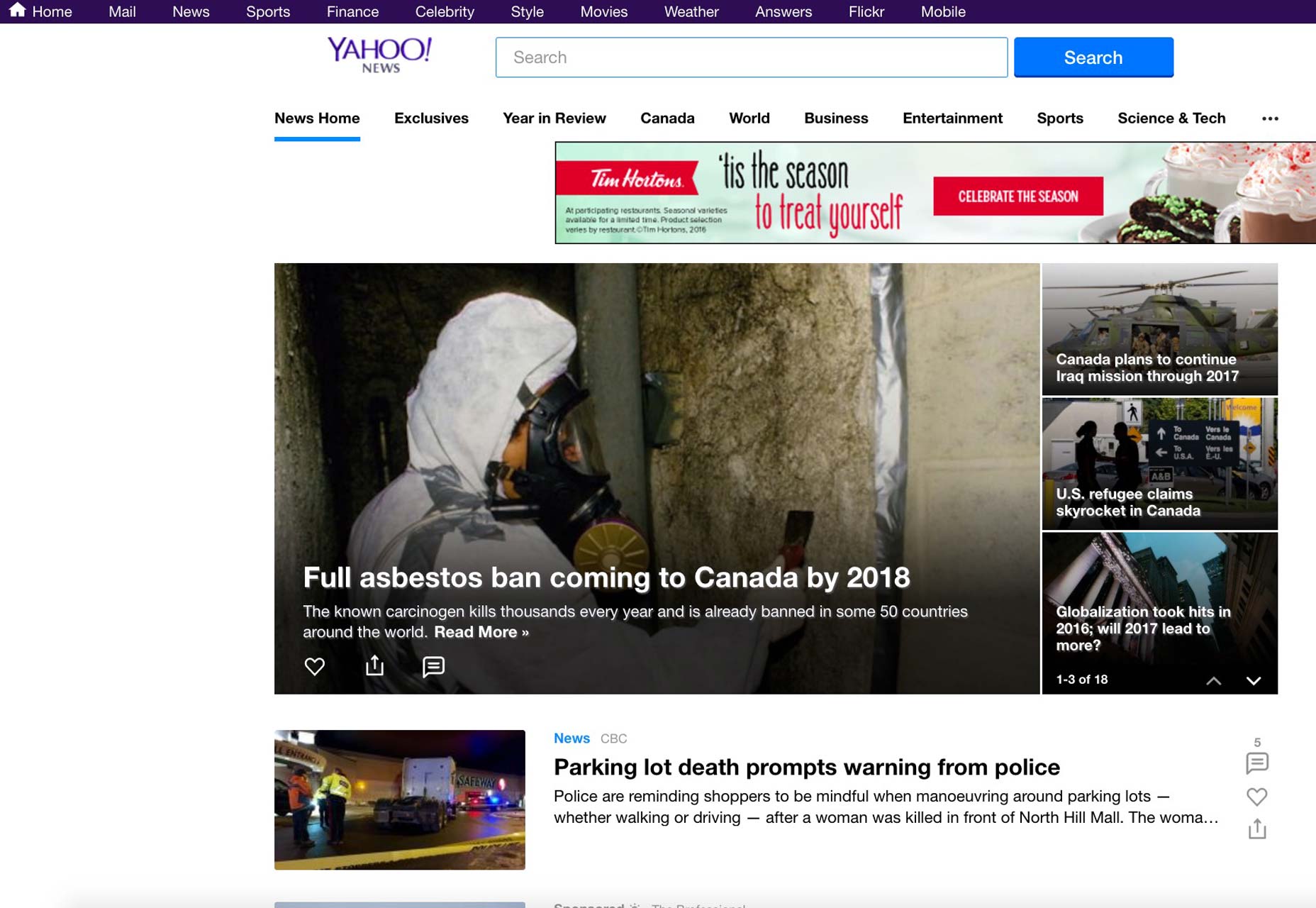Click Celebrate the Season ad button

click(1018, 196)
